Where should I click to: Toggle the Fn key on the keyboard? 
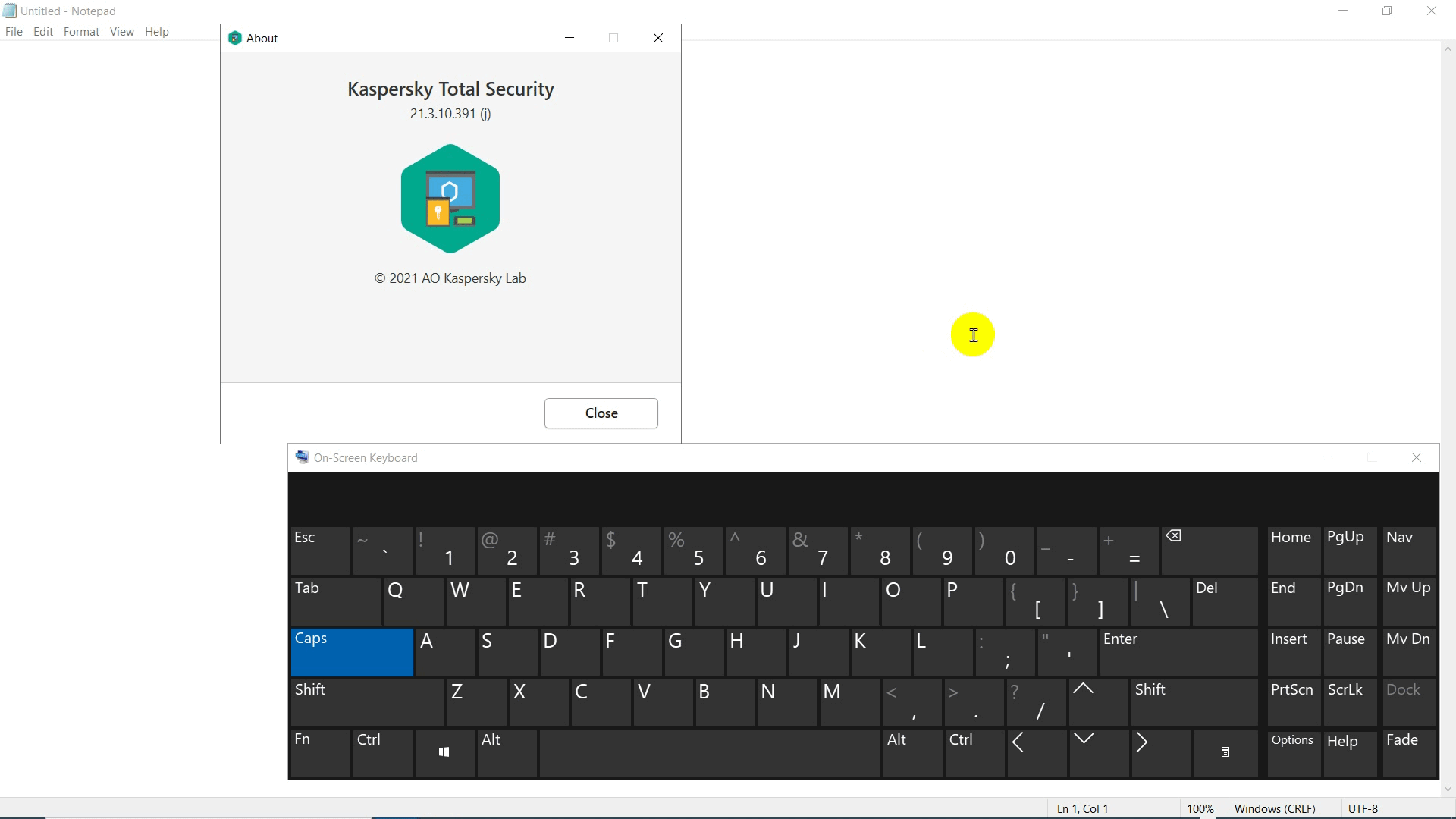321,752
